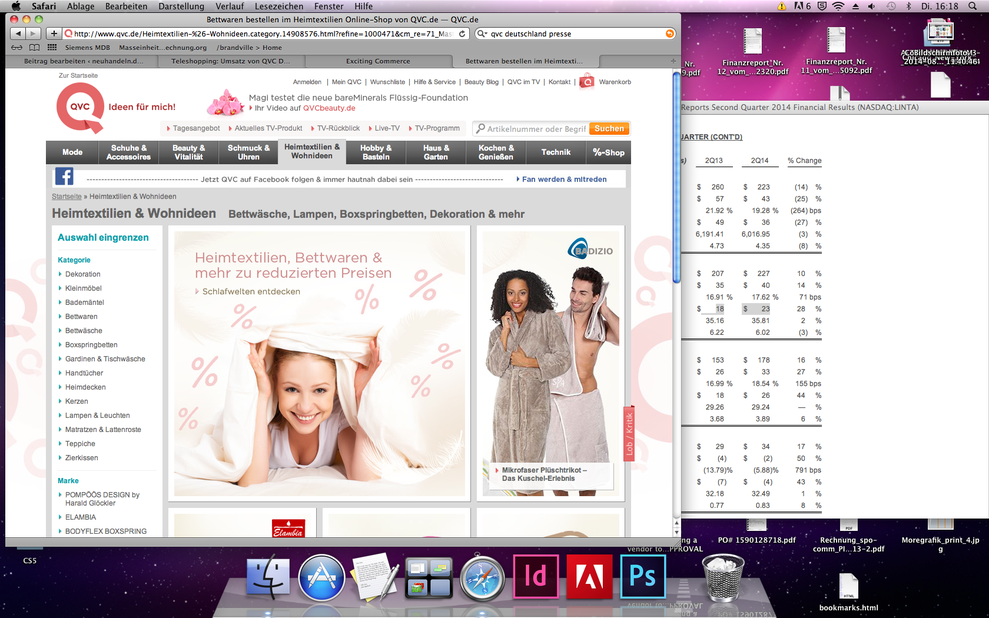Reload the page using the address bar icon
Viewport: 989px width, 618px height.
[x=462, y=34]
